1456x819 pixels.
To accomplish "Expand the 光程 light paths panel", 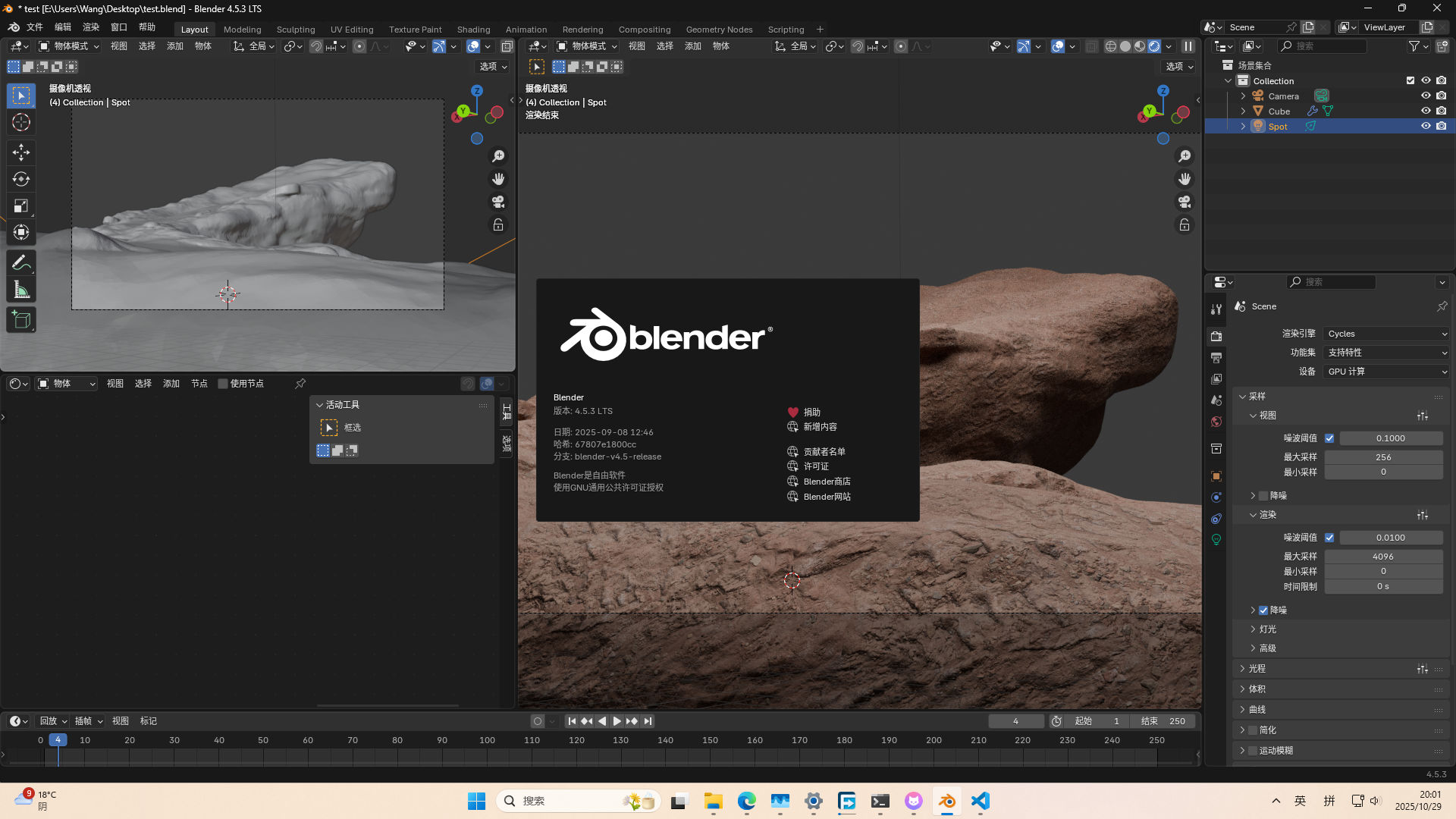I will click(1257, 669).
